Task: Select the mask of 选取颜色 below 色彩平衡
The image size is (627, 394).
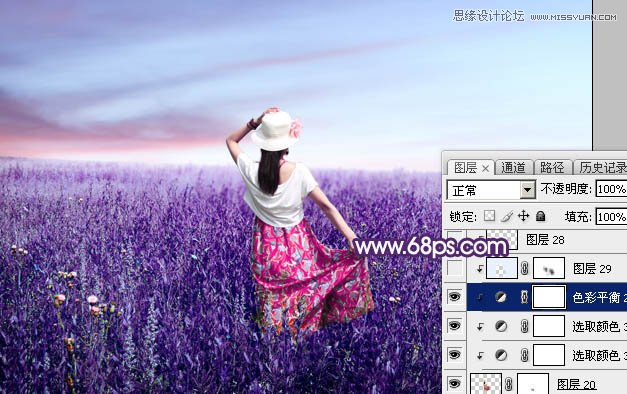Action: click(549, 326)
